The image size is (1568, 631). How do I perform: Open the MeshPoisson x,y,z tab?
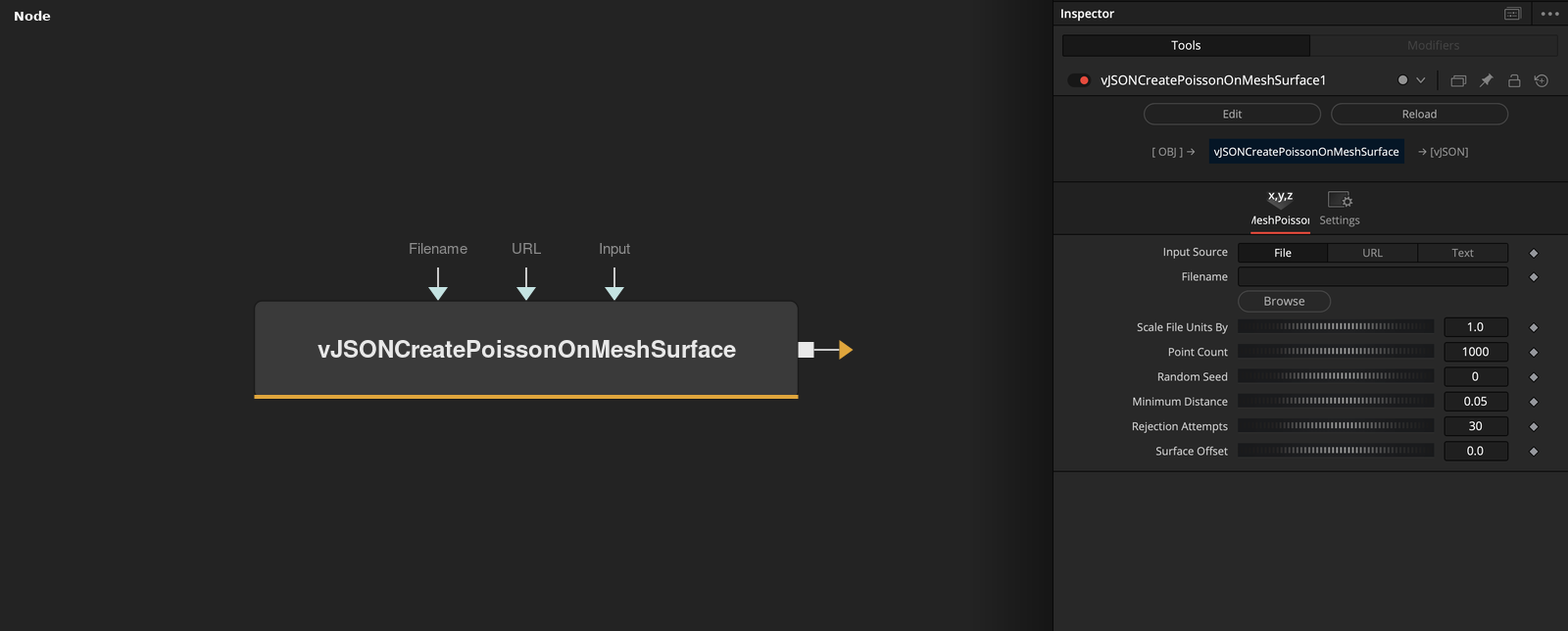coord(1280,208)
